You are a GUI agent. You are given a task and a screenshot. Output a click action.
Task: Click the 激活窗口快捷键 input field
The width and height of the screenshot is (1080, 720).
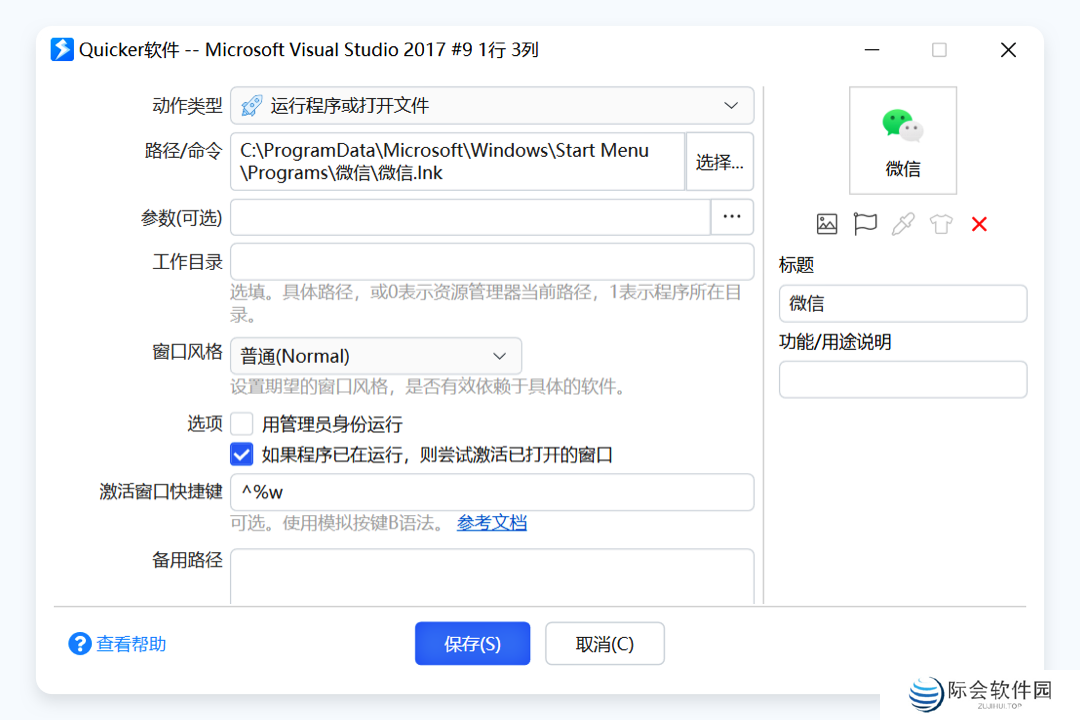pos(492,492)
